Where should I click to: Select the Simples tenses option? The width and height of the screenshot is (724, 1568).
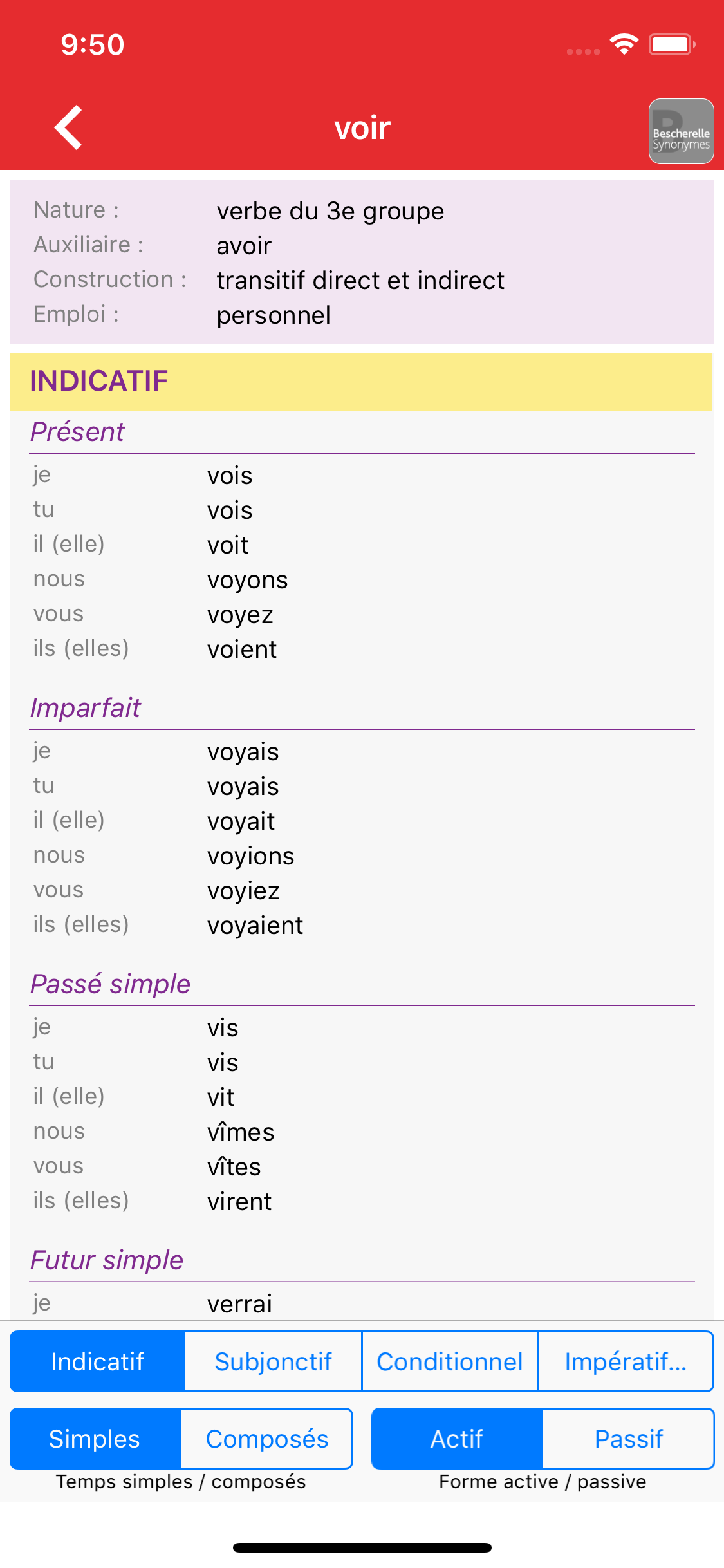tap(95, 1439)
